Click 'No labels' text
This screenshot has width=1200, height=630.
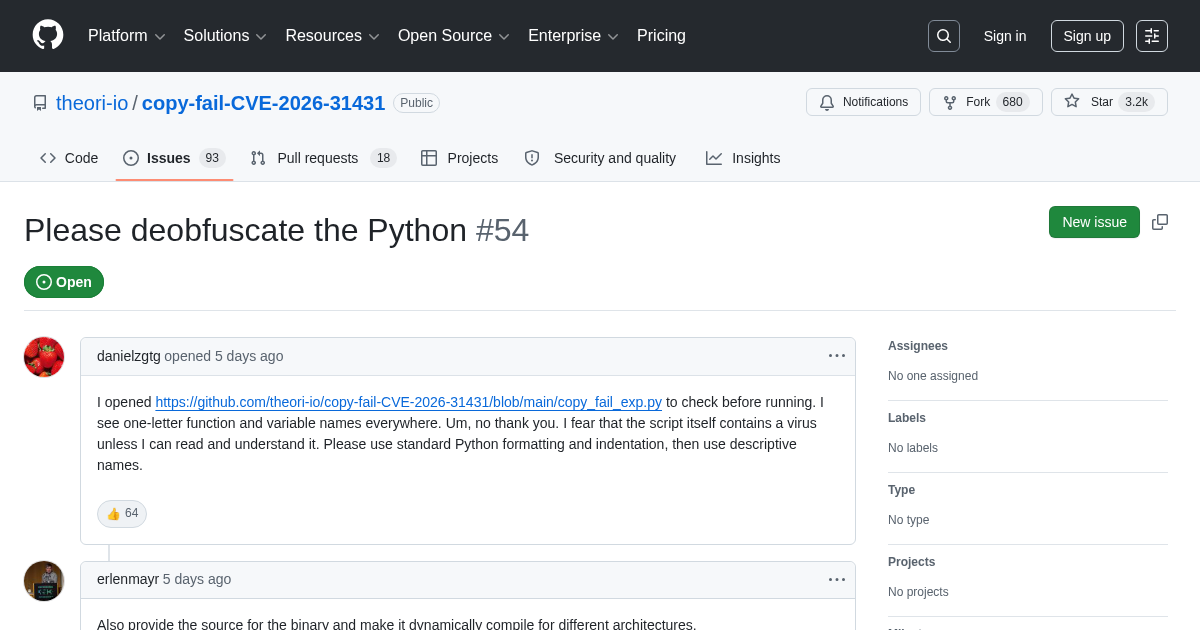point(913,448)
